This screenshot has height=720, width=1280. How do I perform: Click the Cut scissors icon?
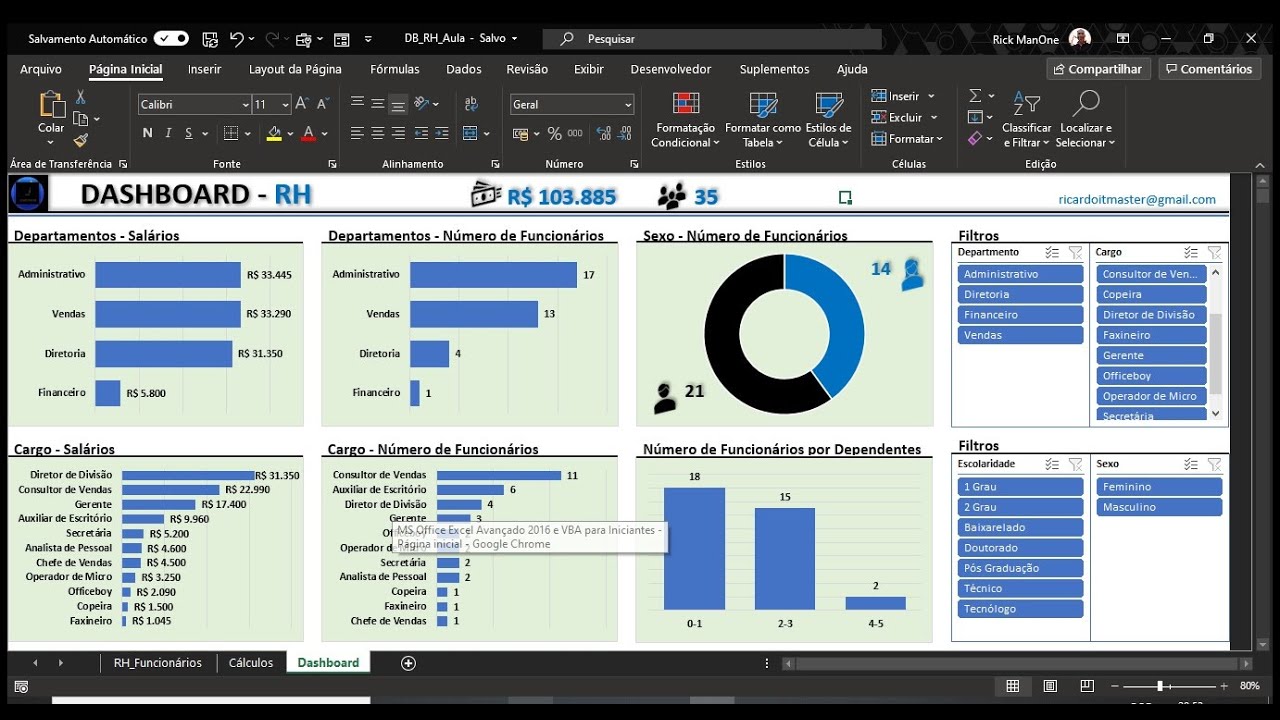tap(81, 97)
